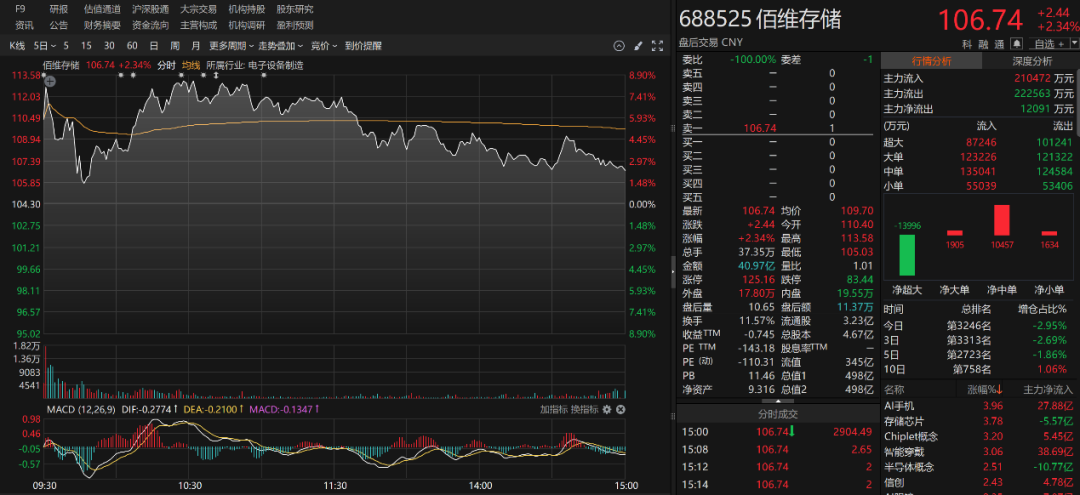
Task: Select the AI手机 concept row
Action: (x=979, y=406)
